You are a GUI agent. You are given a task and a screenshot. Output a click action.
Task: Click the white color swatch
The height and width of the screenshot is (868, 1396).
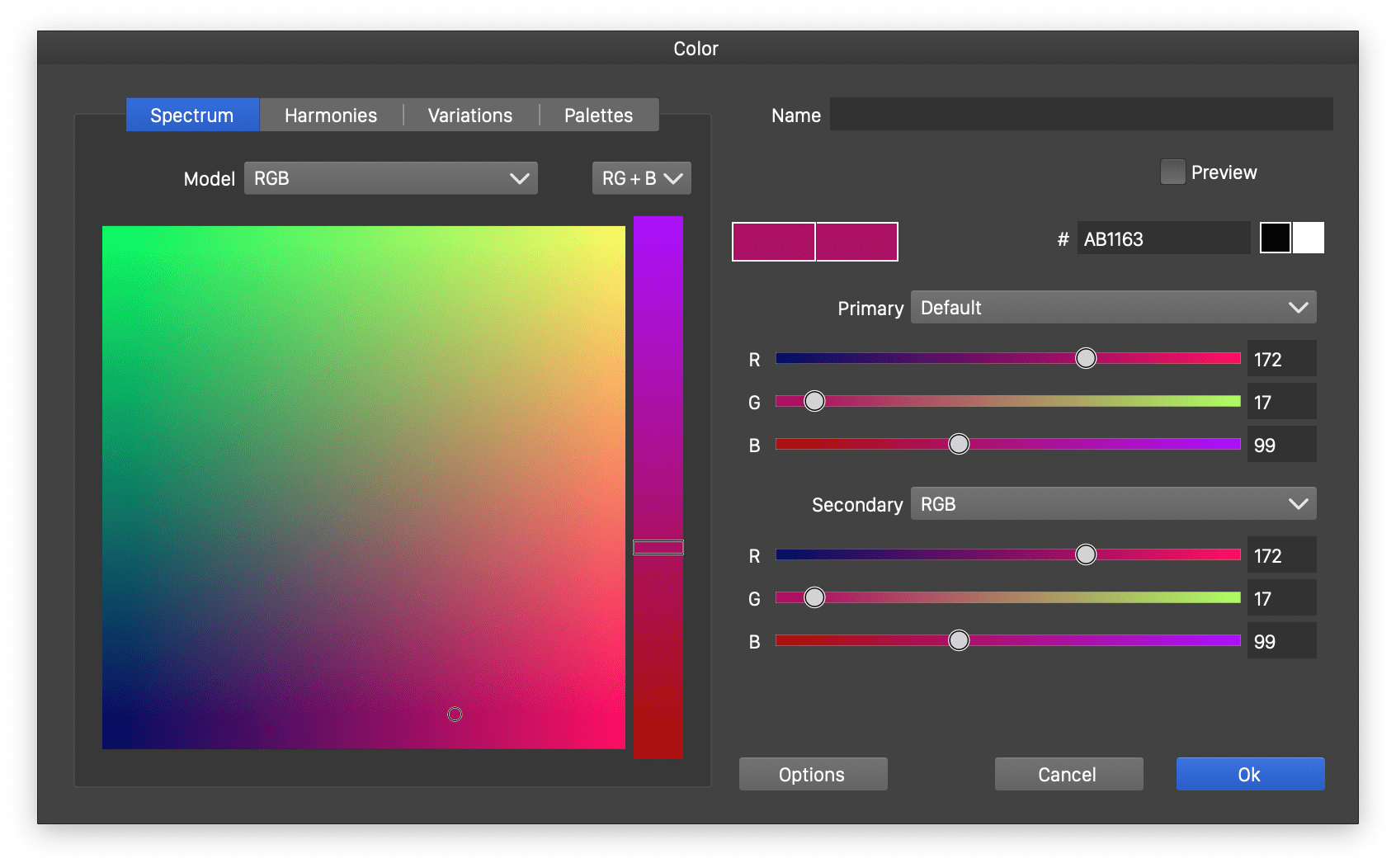(1309, 238)
